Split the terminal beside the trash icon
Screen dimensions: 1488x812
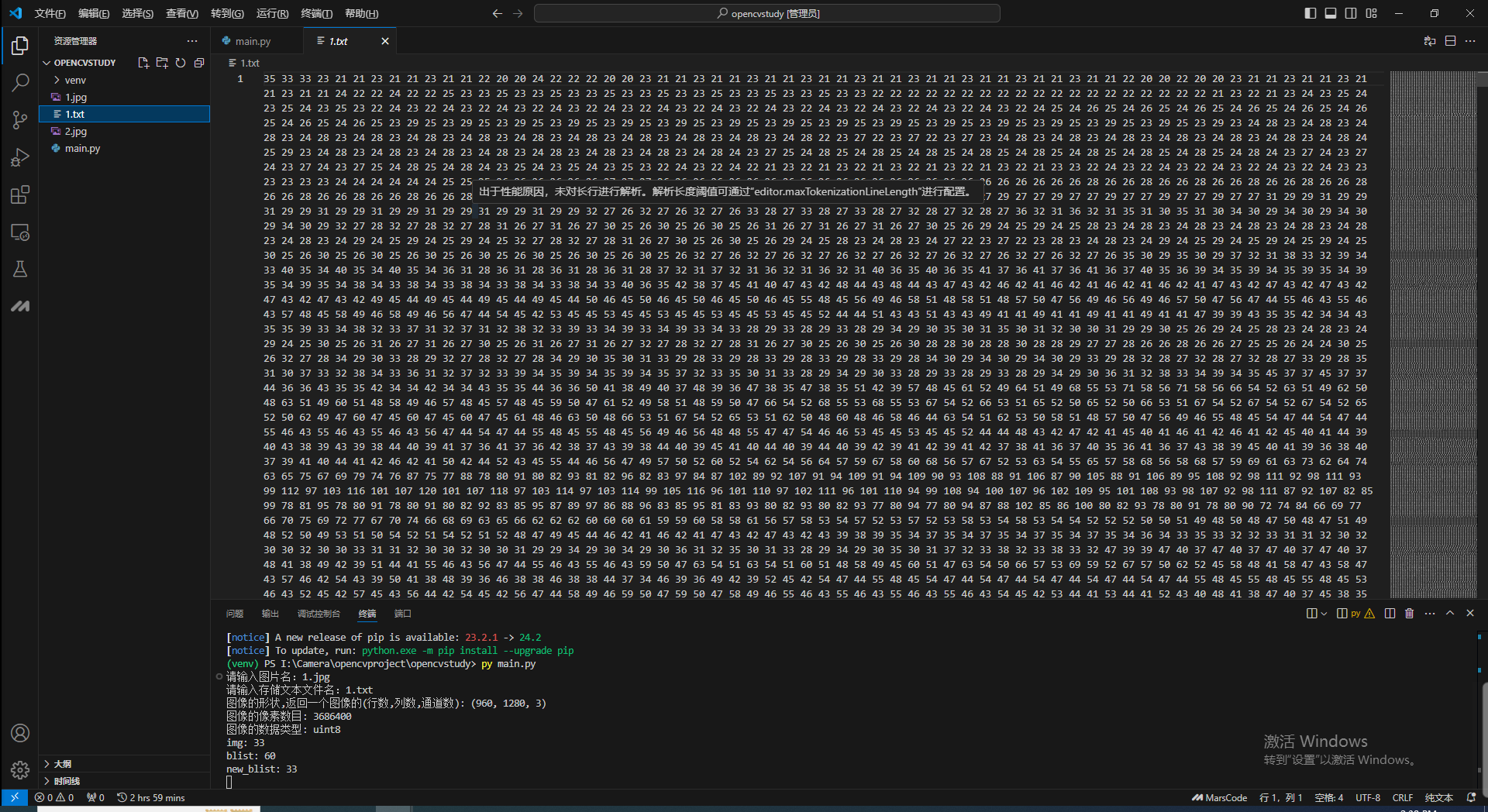click(1390, 613)
